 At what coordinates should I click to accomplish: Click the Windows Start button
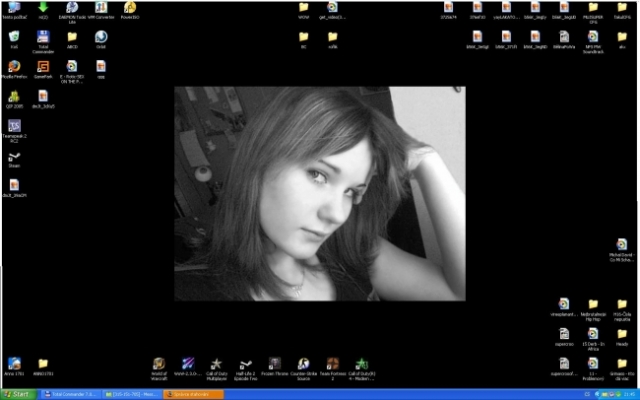point(19,394)
